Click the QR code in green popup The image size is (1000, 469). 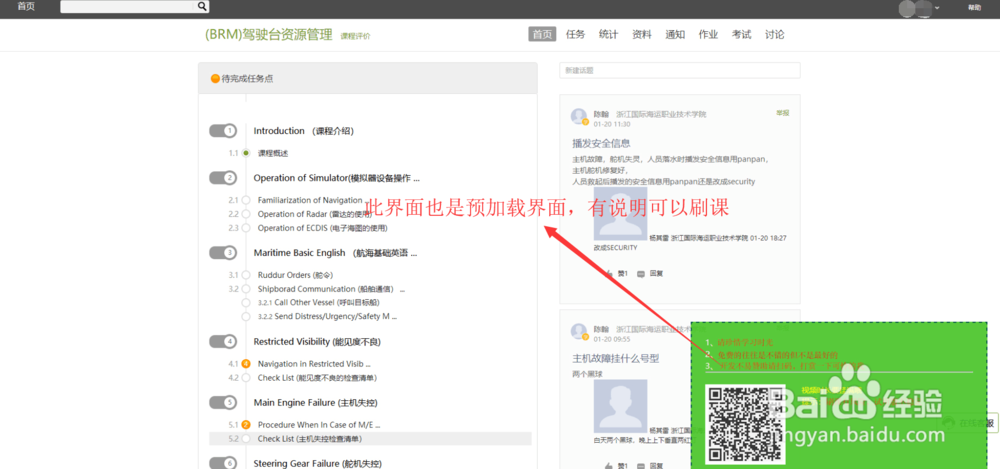click(745, 424)
